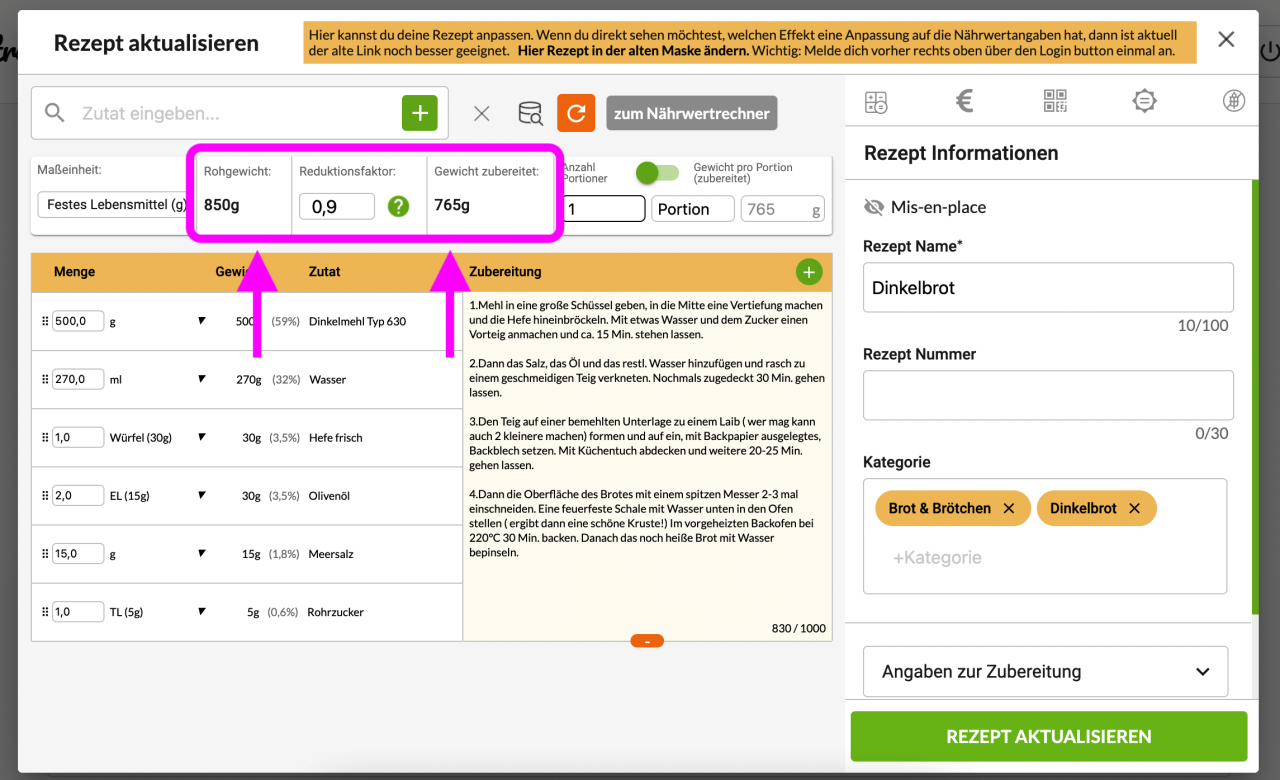This screenshot has width=1280, height=780.
Task: Grab drag handle of Olivenöl row
Action: pos(45,496)
